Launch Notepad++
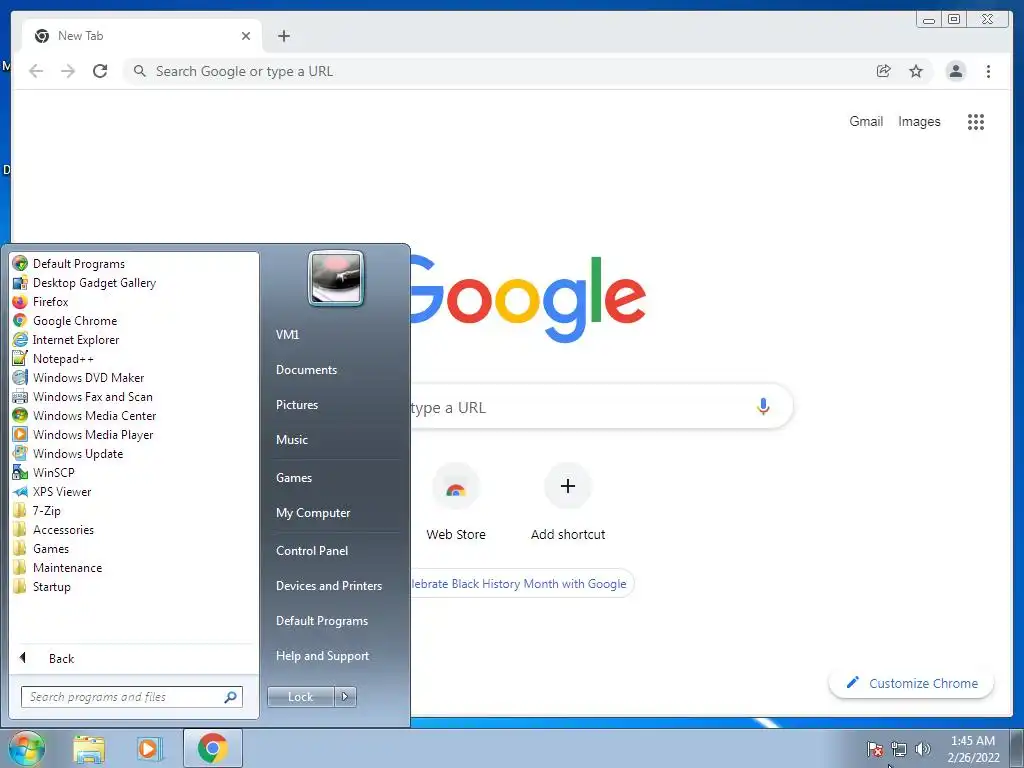 point(54,359)
